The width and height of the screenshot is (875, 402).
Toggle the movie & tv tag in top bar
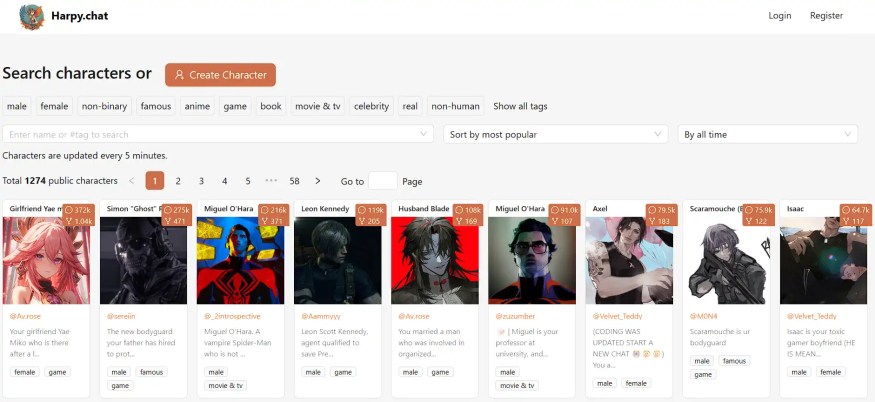tap(318, 106)
